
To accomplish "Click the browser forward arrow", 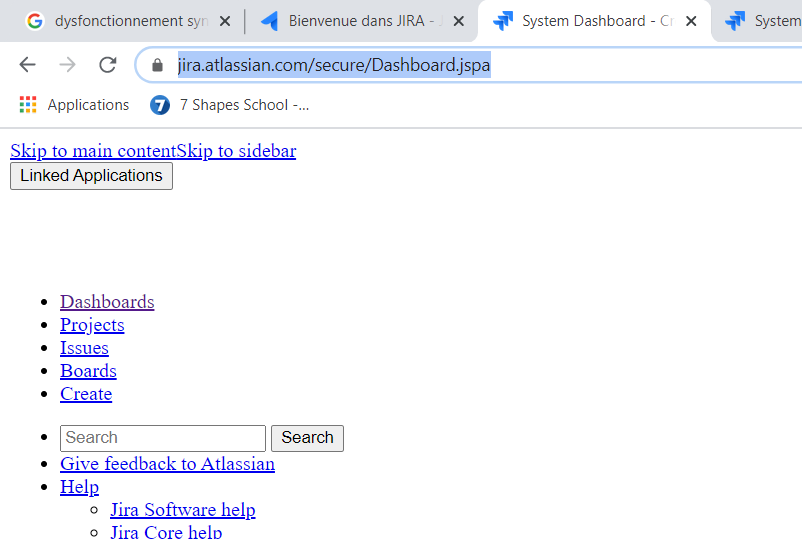I will pos(67,65).
